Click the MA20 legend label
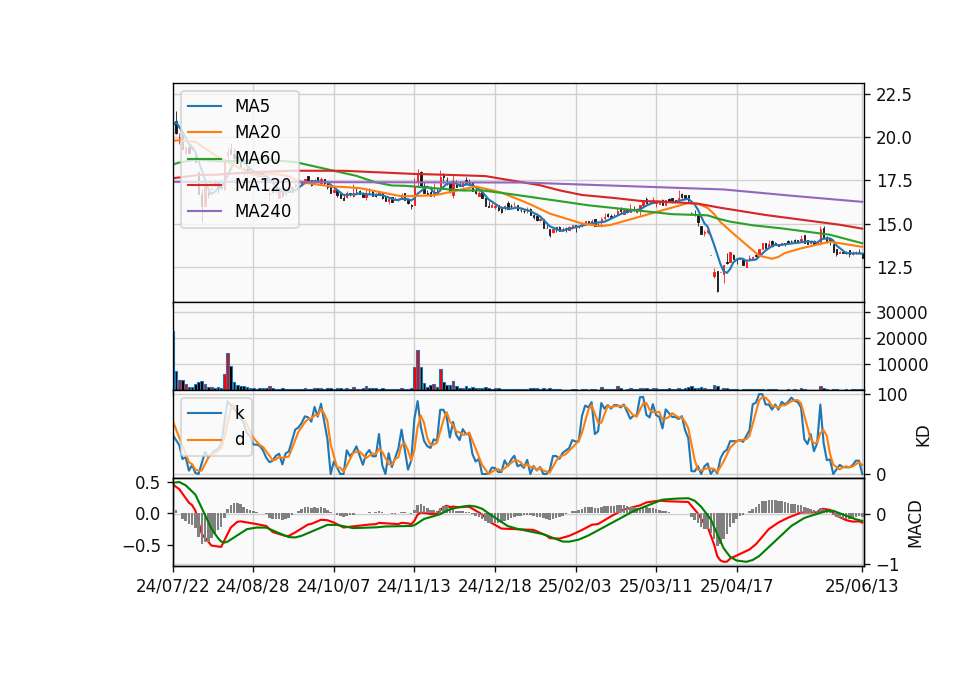 257,132
